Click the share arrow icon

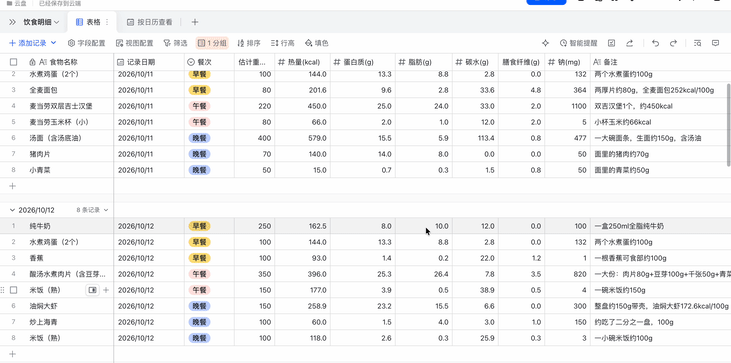(x=629, y=43)
